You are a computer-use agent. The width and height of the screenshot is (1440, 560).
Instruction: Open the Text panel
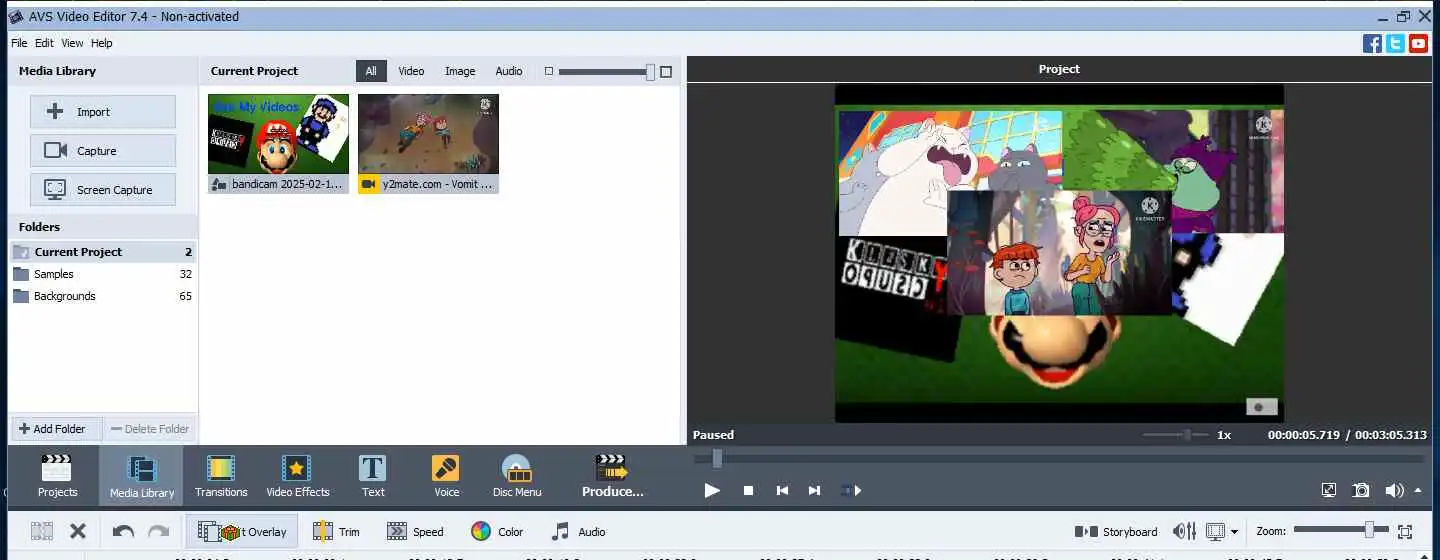(x=373, y=475)
